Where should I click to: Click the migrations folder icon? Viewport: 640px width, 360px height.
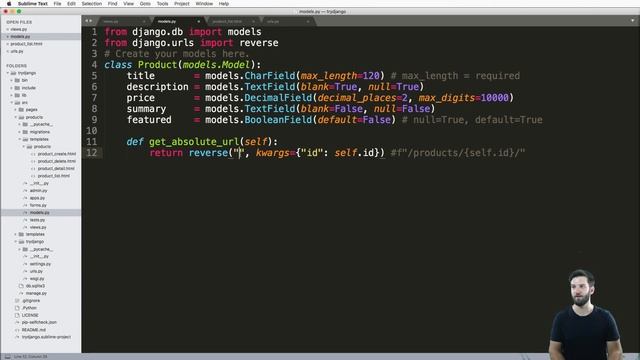pos(25,132)
